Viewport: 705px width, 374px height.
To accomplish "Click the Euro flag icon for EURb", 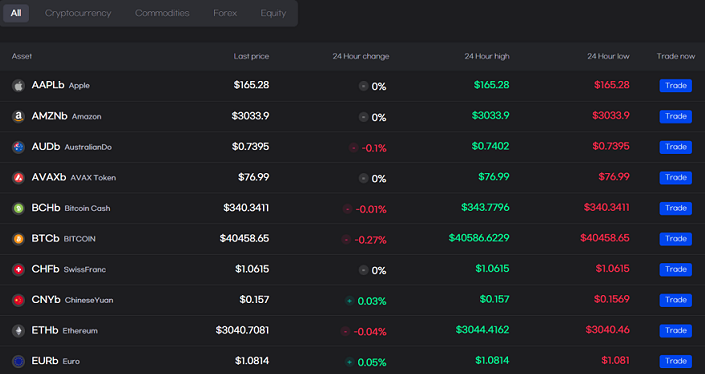I will click(x=18, y=361).
